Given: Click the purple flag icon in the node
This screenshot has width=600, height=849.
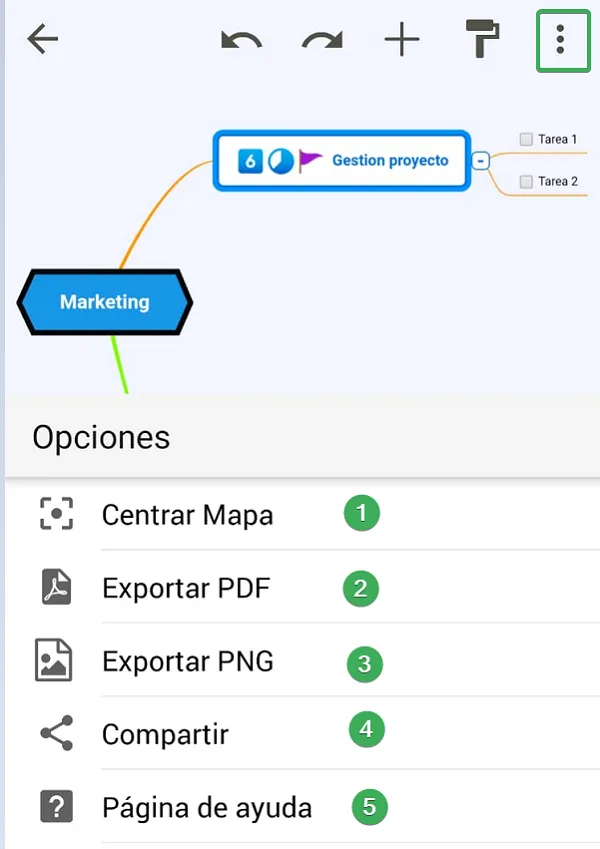Looking at the screenshot, I should pos(310,161).
